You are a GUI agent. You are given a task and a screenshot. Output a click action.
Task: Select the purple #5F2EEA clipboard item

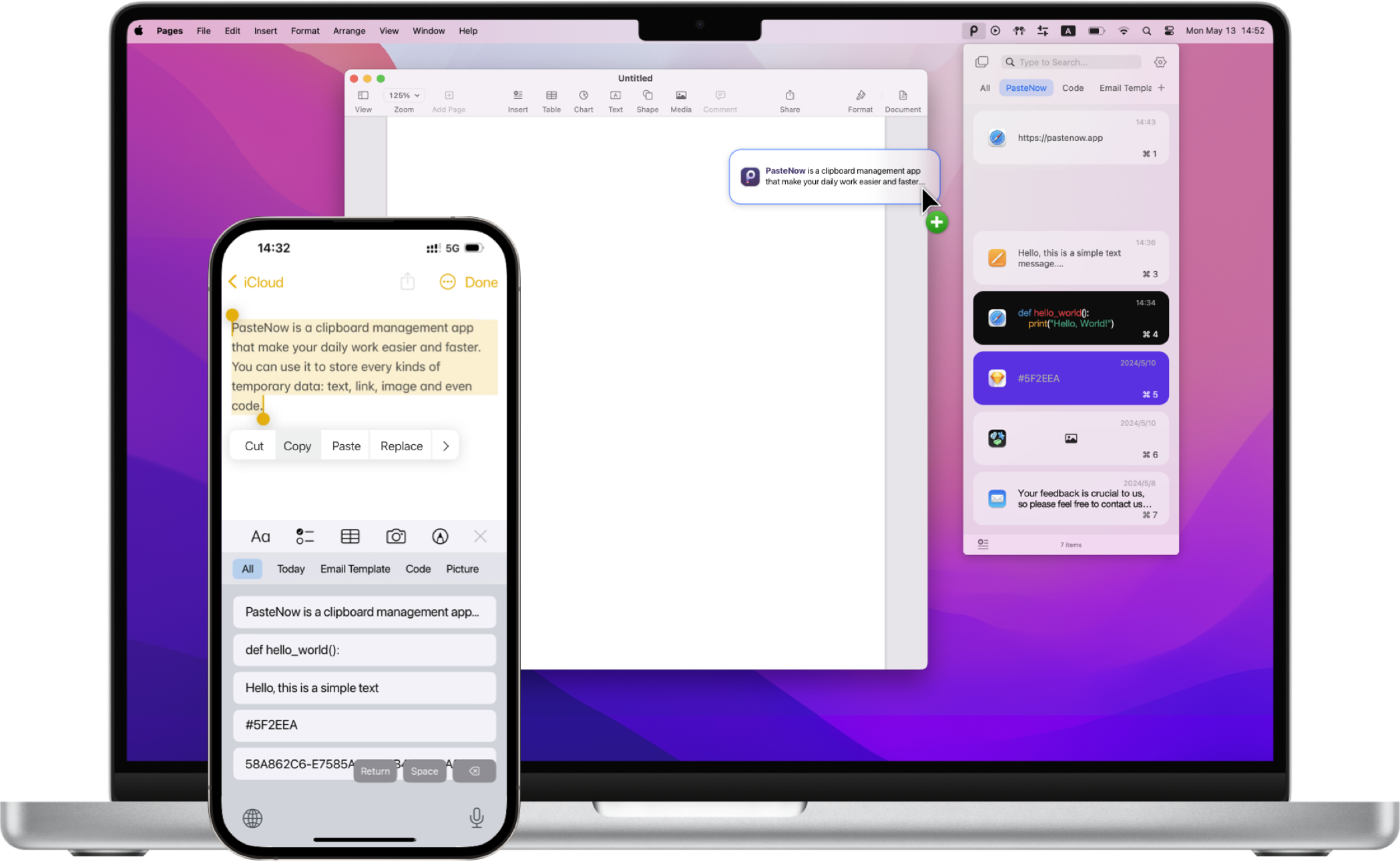(1070, 378)
